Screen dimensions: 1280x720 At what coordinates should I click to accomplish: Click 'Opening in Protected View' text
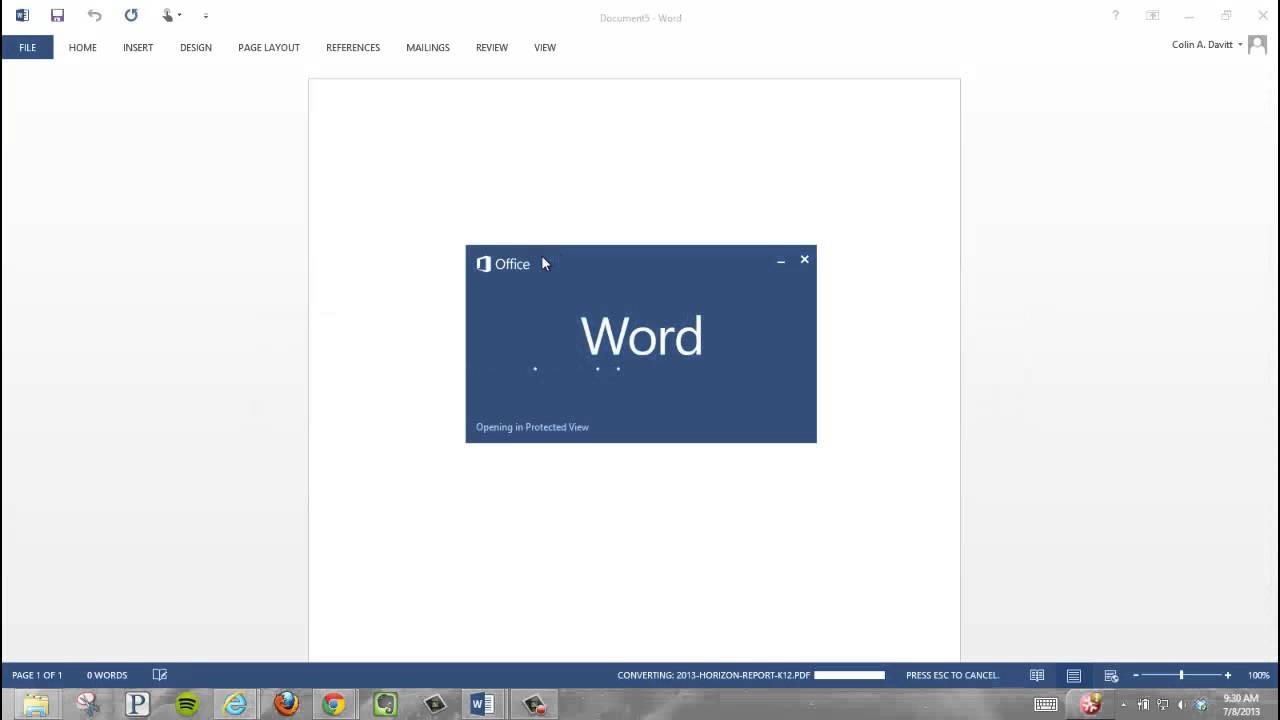pyautogui.click(x=532, y=427)
